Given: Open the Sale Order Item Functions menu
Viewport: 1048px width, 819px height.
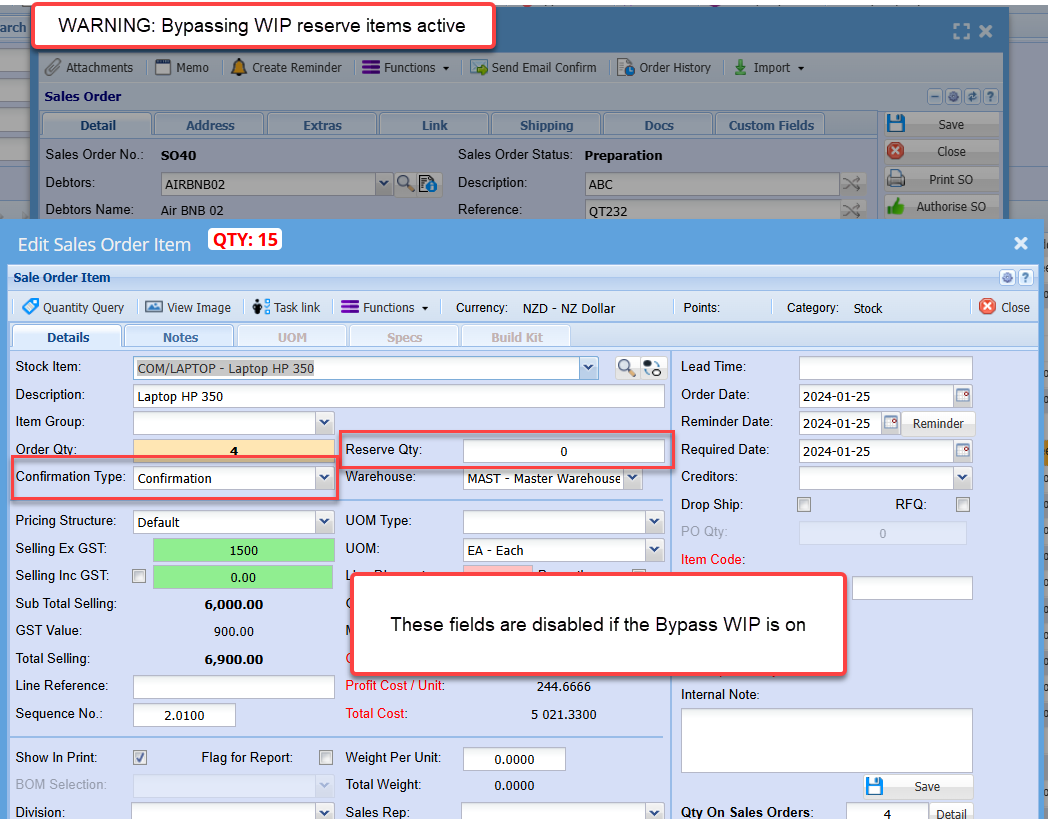Looking at the screenshot, I should pos(384,307).
